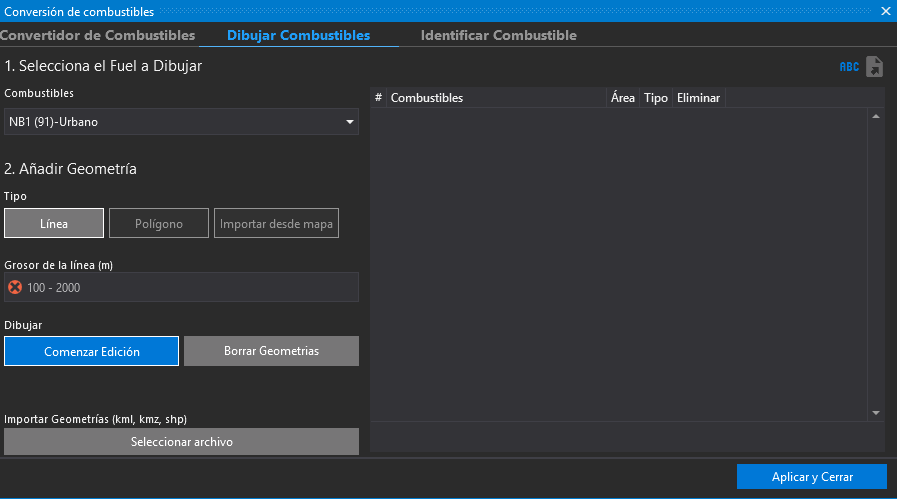Sort by the Área column header
The height and width of the screenshot is (499, 897).
point(622,98)
